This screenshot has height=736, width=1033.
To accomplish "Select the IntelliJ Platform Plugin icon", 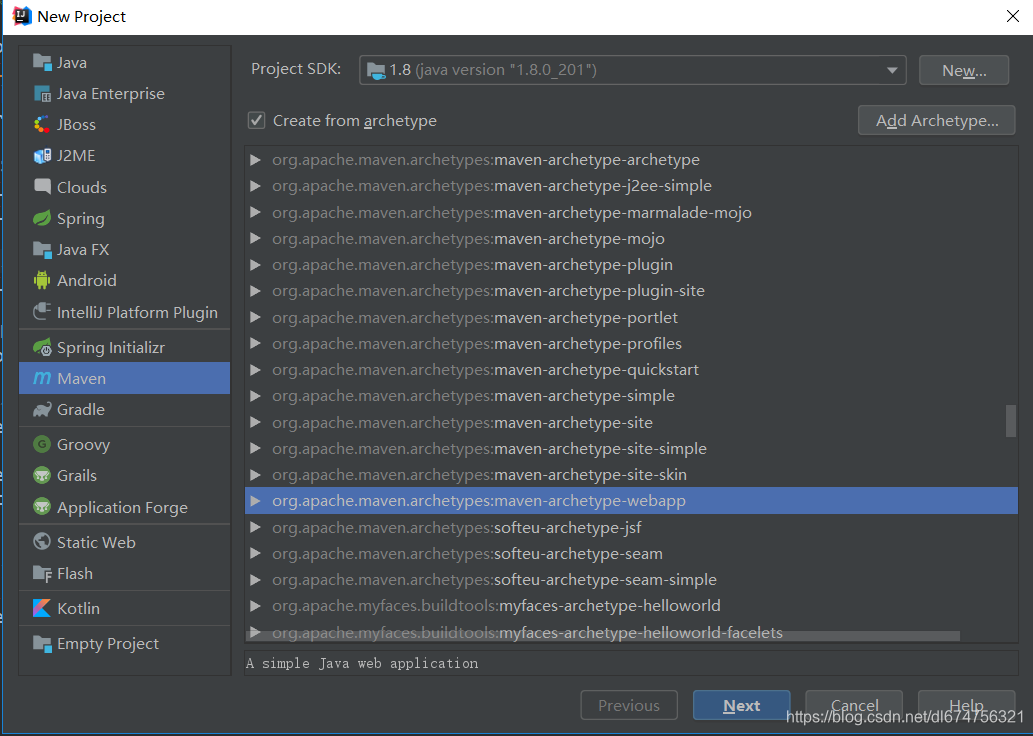I will 42,312.
